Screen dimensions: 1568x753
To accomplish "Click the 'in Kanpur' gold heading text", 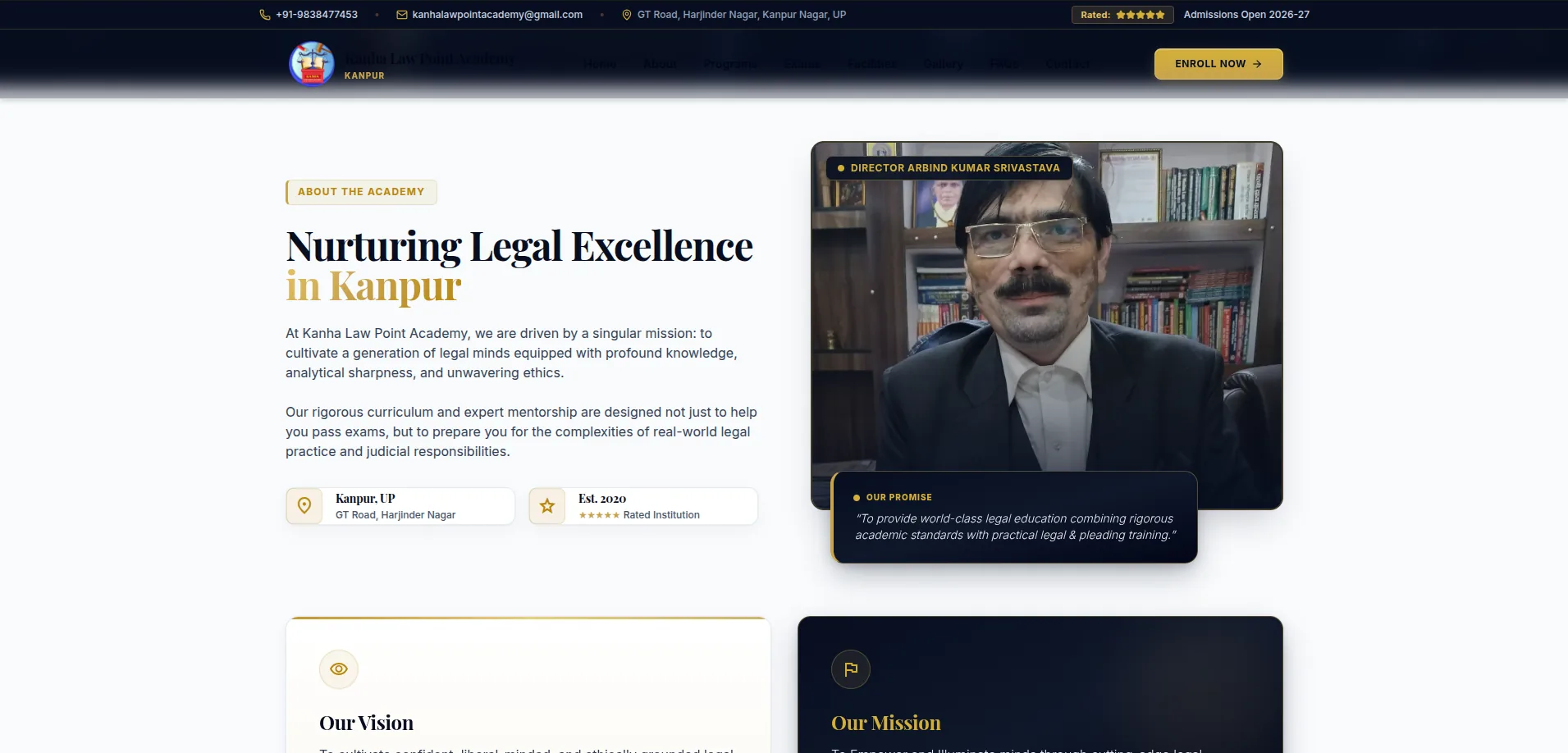I will pyautogui.click(x=373, y=286).
